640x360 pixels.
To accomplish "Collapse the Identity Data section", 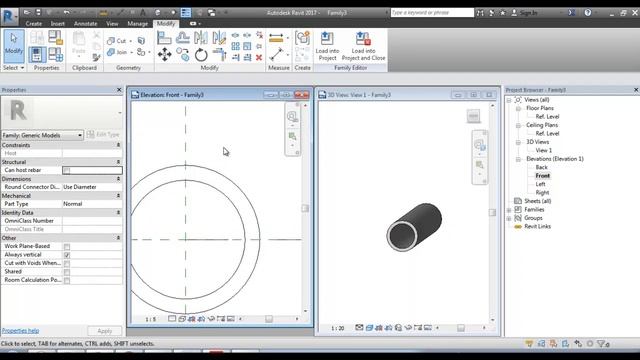I will (118, 213).
